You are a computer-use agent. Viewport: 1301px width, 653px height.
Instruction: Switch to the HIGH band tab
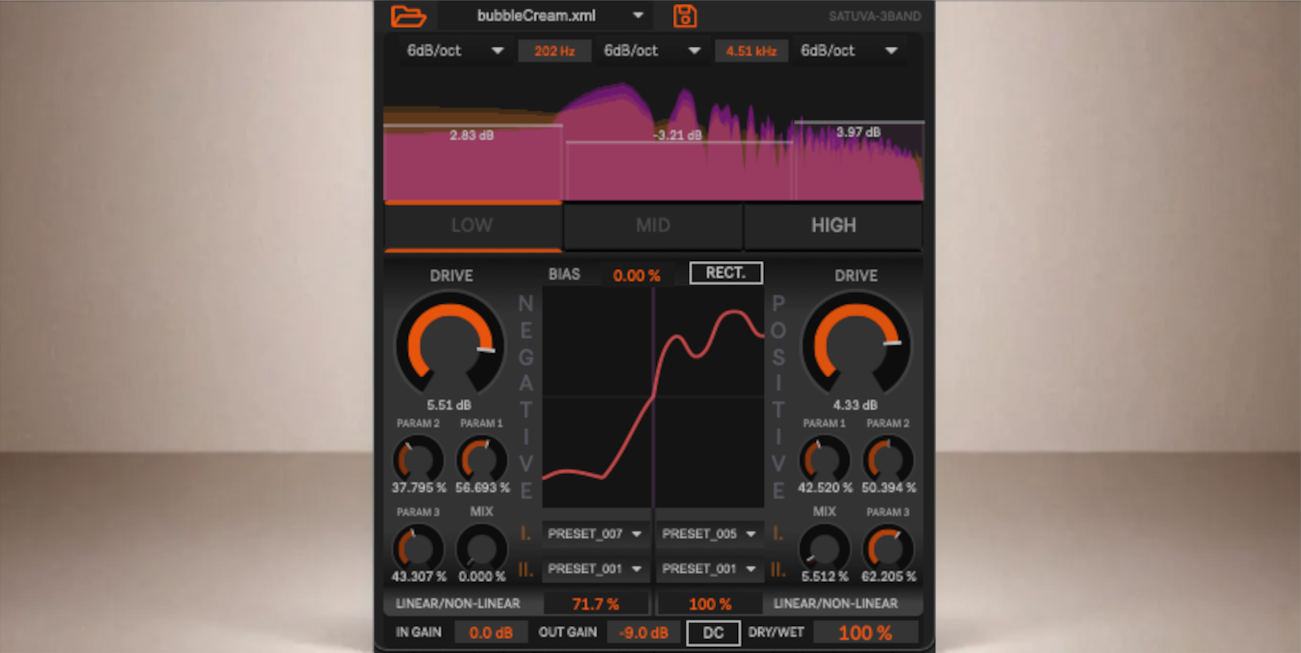coord(833,226)
